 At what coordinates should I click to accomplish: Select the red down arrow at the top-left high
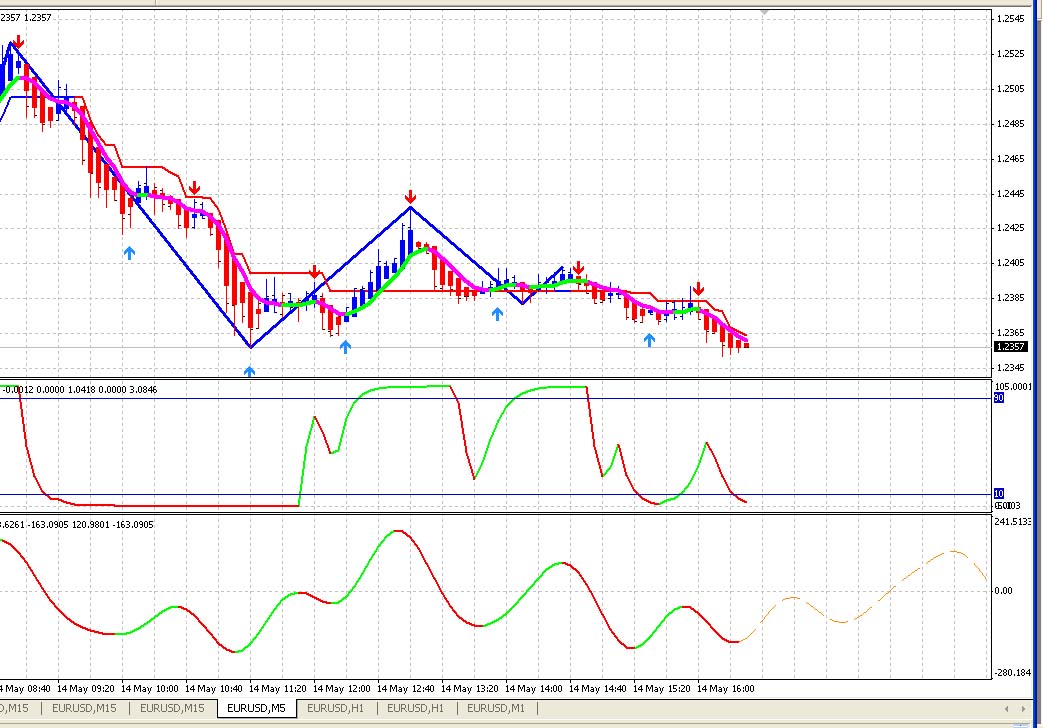tap(18, 42)
